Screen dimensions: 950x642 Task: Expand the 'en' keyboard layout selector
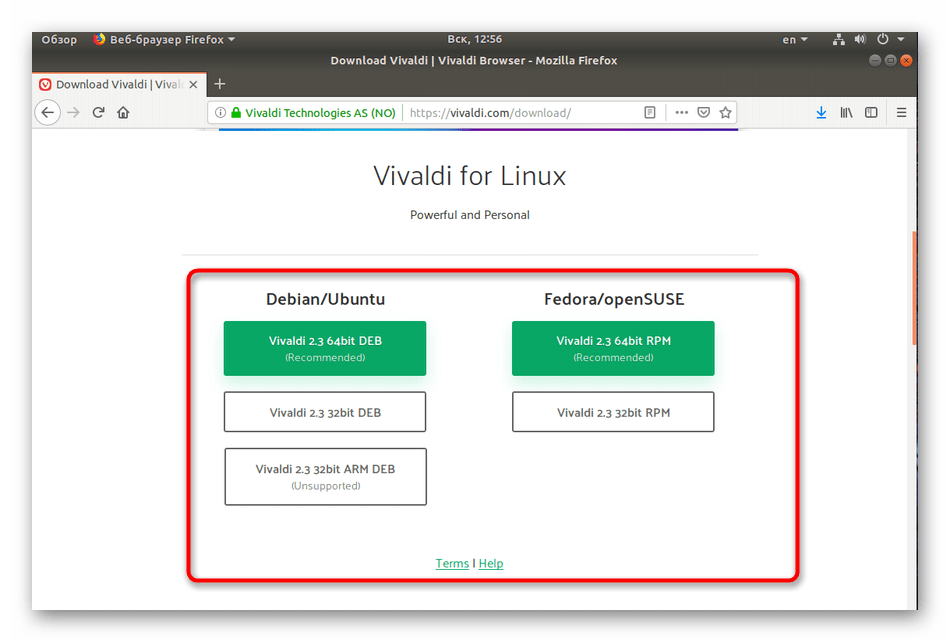[794, 40]
